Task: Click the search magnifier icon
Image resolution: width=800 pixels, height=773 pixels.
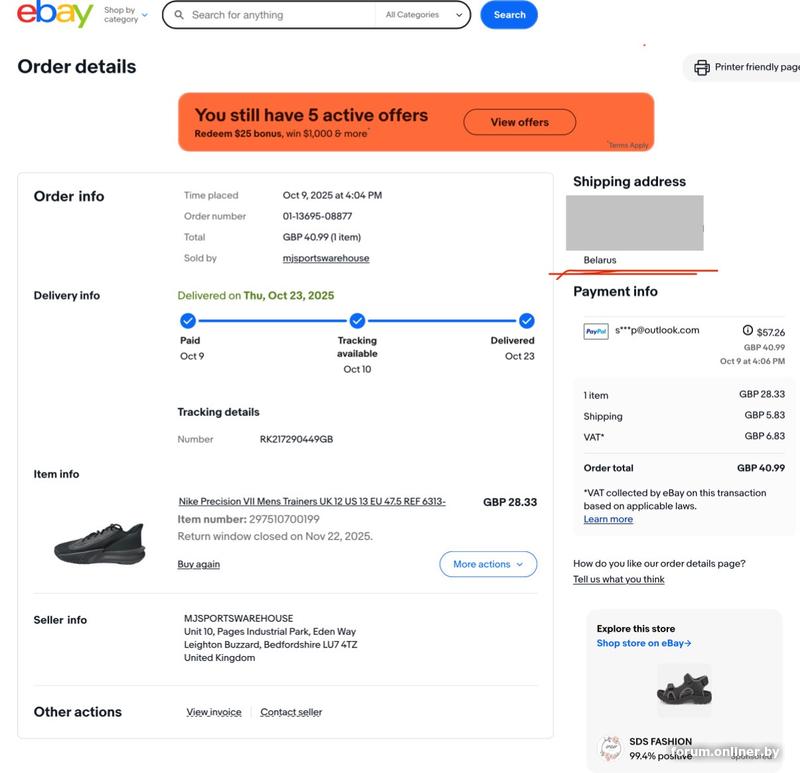Action: coord(178,15)
